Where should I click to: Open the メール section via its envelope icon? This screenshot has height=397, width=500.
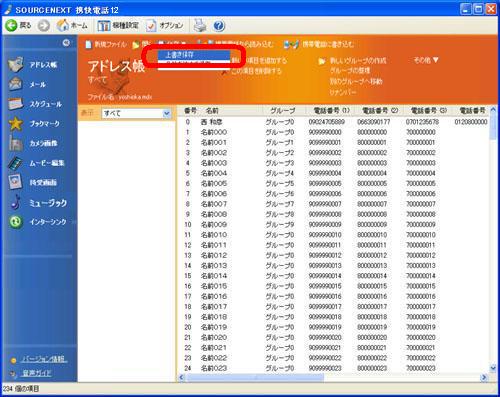coord(16,84)
